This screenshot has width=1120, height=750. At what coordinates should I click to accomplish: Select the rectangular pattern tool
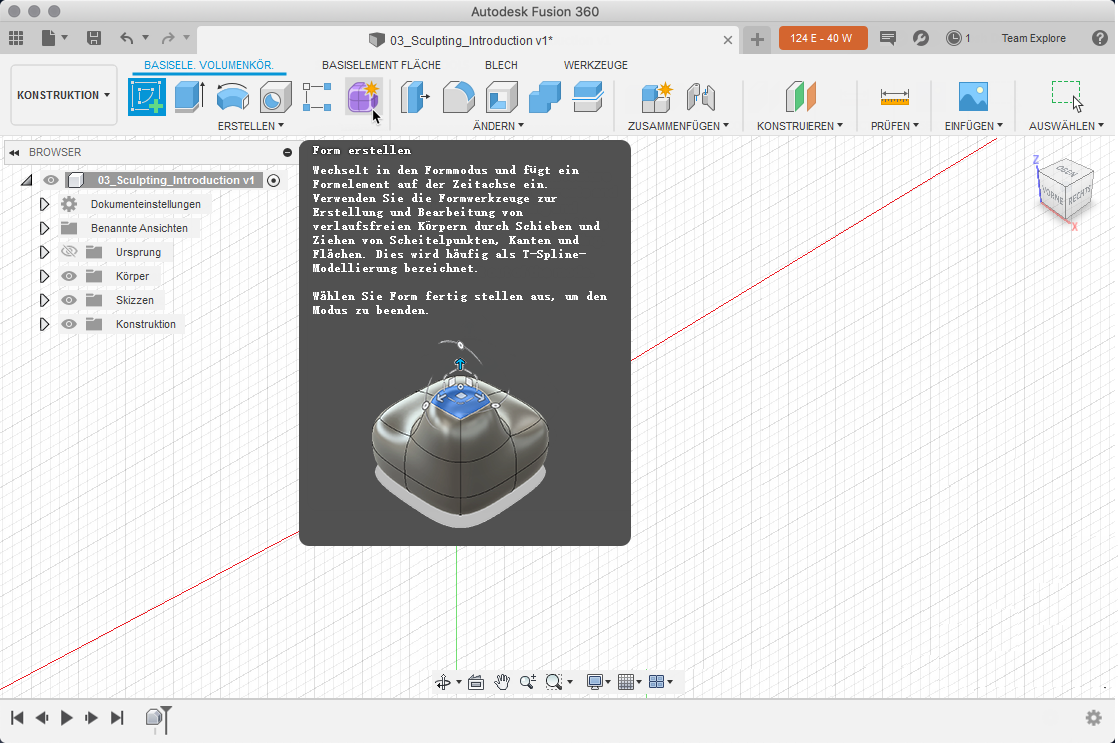click(317, 97)
